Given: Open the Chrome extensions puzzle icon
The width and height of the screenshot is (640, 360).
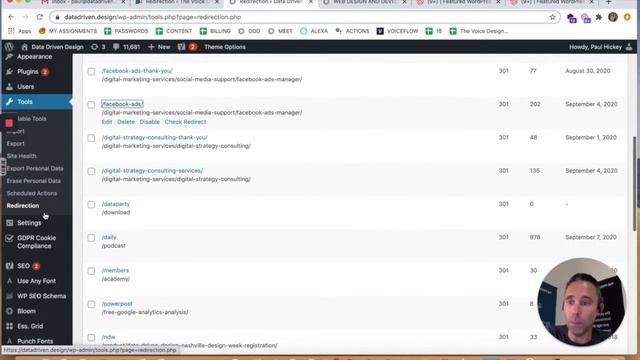Looking at the screenshot, I should click(x=599, y=17).
